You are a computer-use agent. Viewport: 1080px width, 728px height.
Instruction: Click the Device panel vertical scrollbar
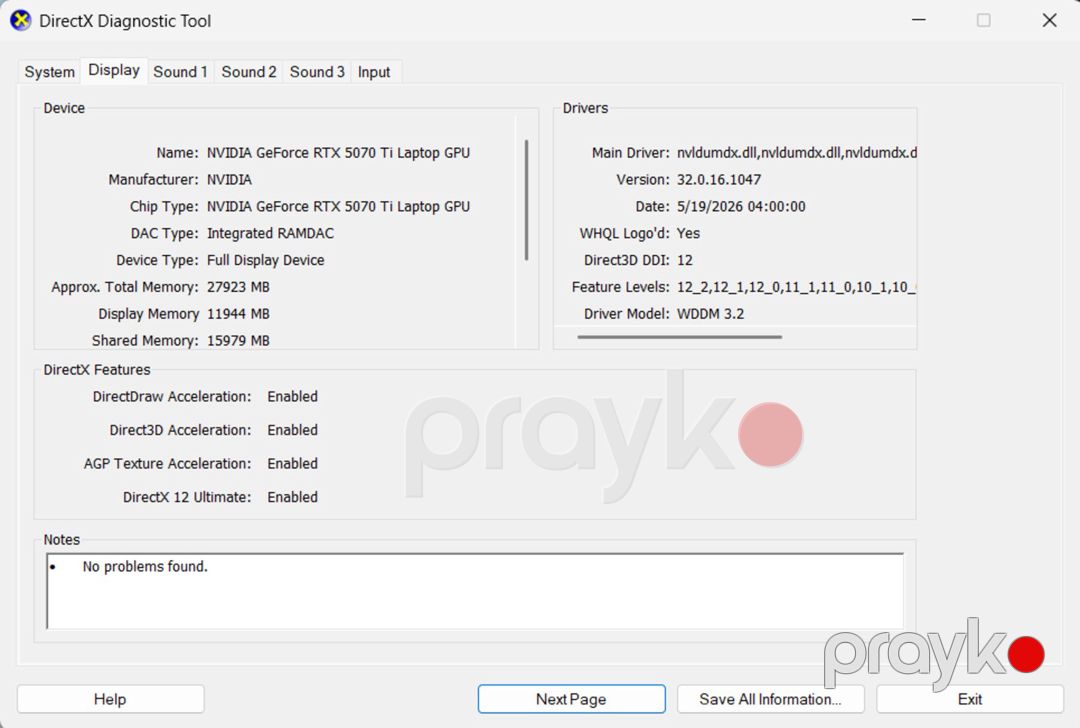pos(526,200)
